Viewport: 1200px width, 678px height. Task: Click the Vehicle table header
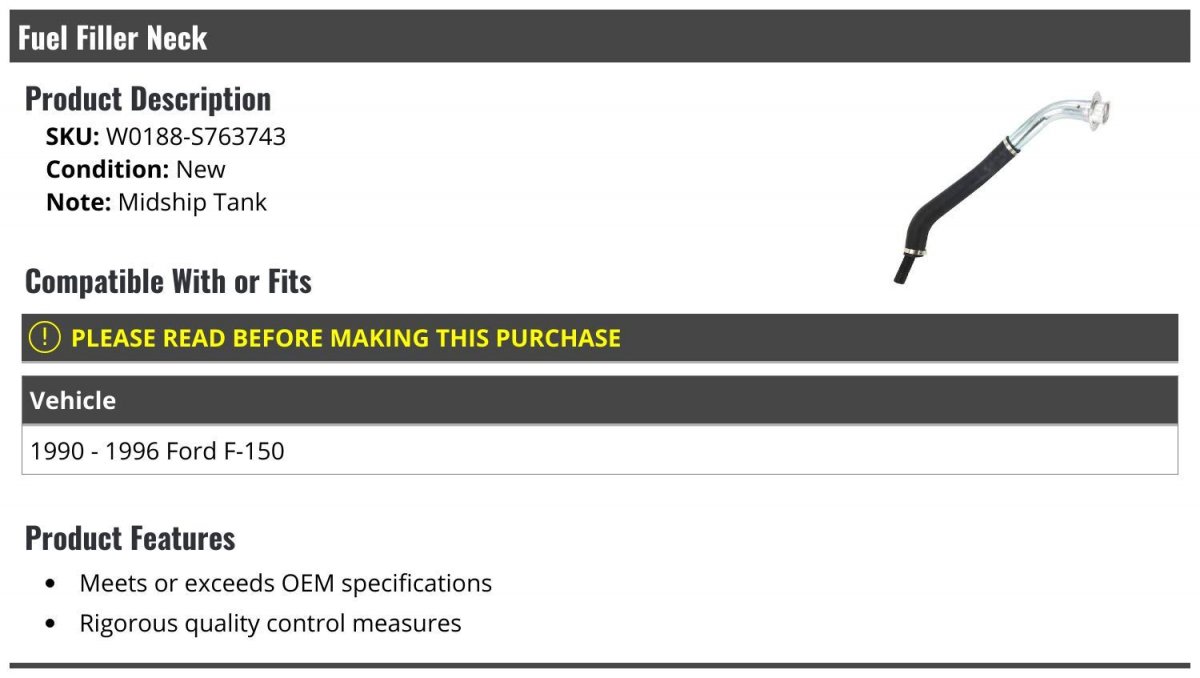point(600,400)
